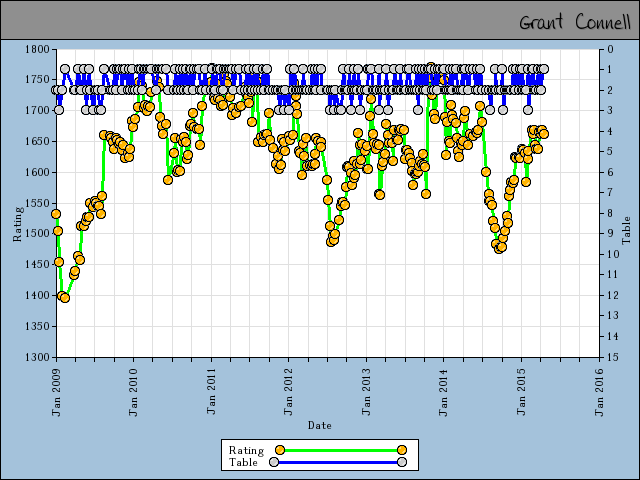
Task: Pick the 15 tick on the Table axis
Action: click(613, 357)
